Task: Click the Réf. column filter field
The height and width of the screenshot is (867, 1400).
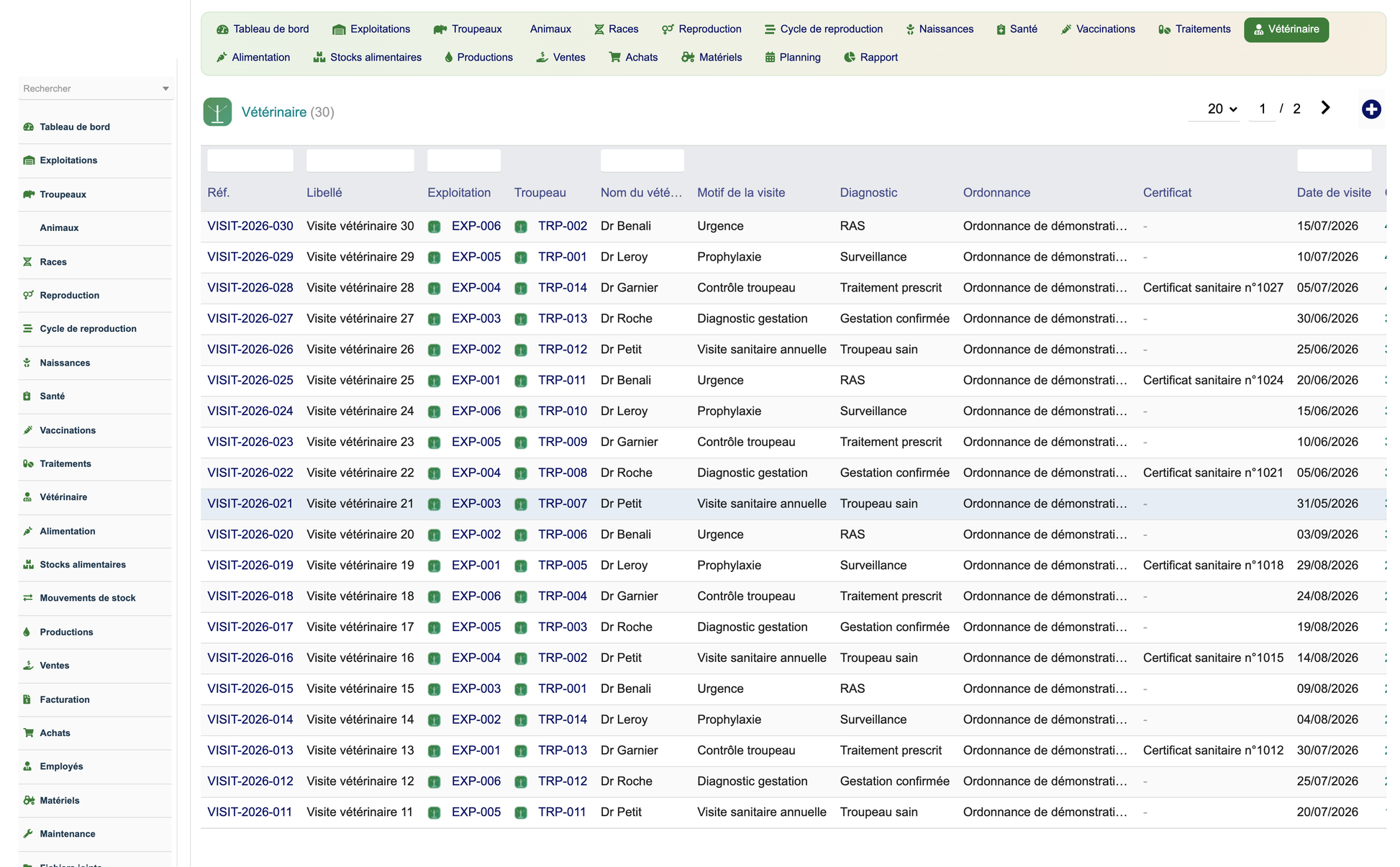Action: pos(250,160)
